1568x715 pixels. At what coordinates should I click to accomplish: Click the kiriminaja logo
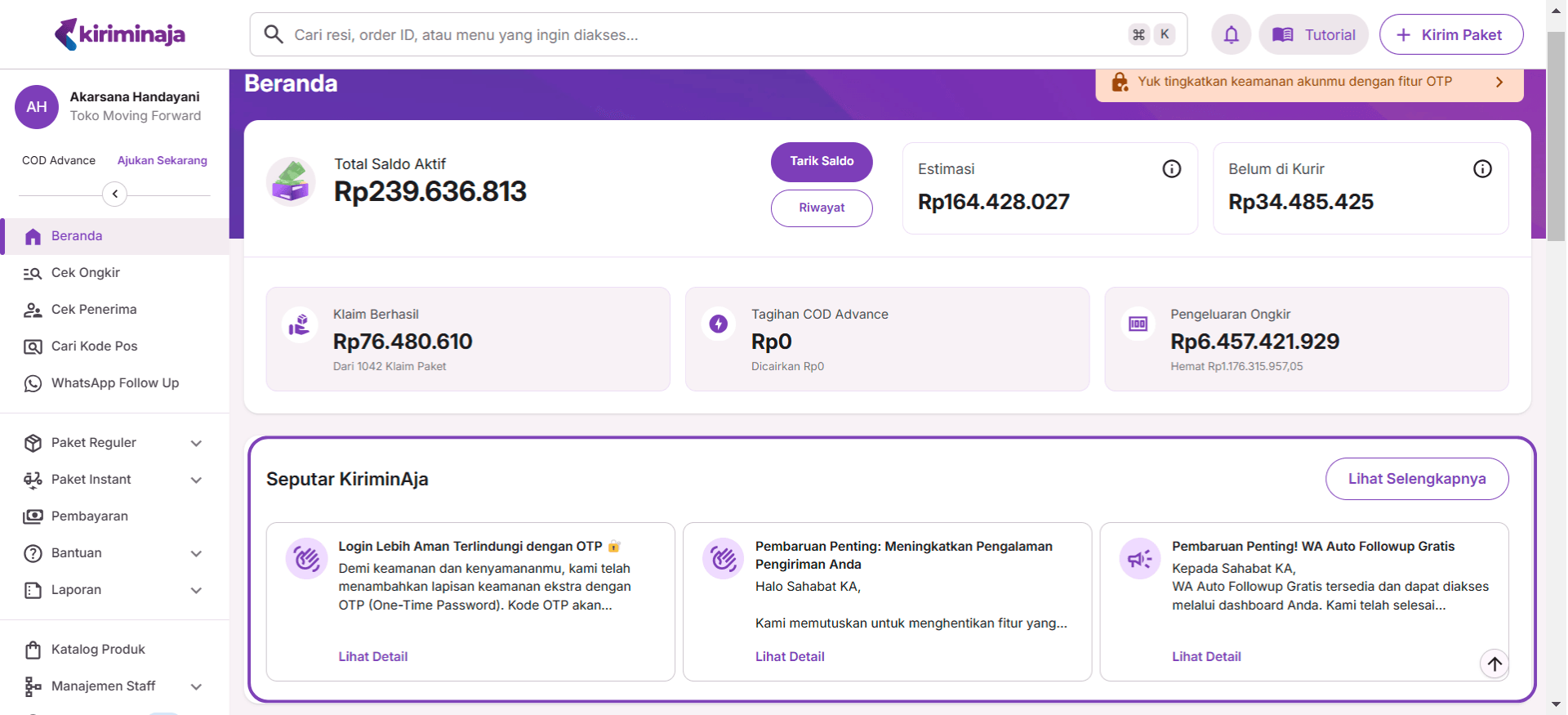pyautogui.click(x=120, y=34)
